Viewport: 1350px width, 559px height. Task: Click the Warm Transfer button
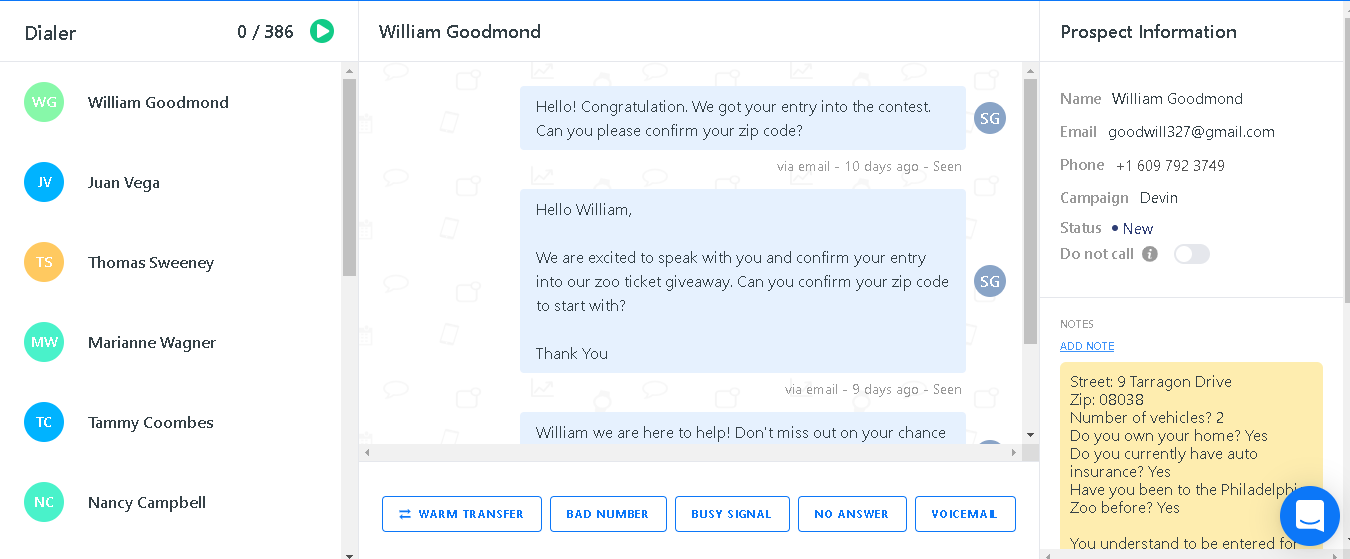[x=462, y=514]
